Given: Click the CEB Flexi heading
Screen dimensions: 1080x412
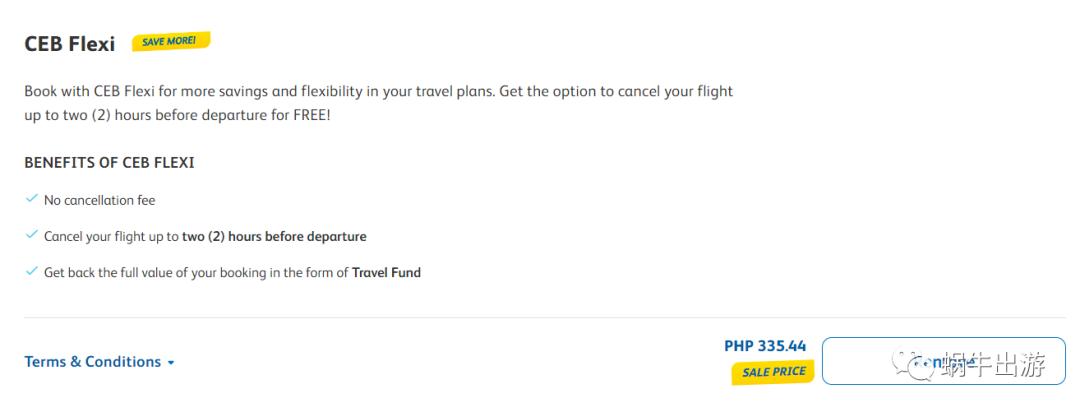Looking at the screenshot, I should pos(70,44).
